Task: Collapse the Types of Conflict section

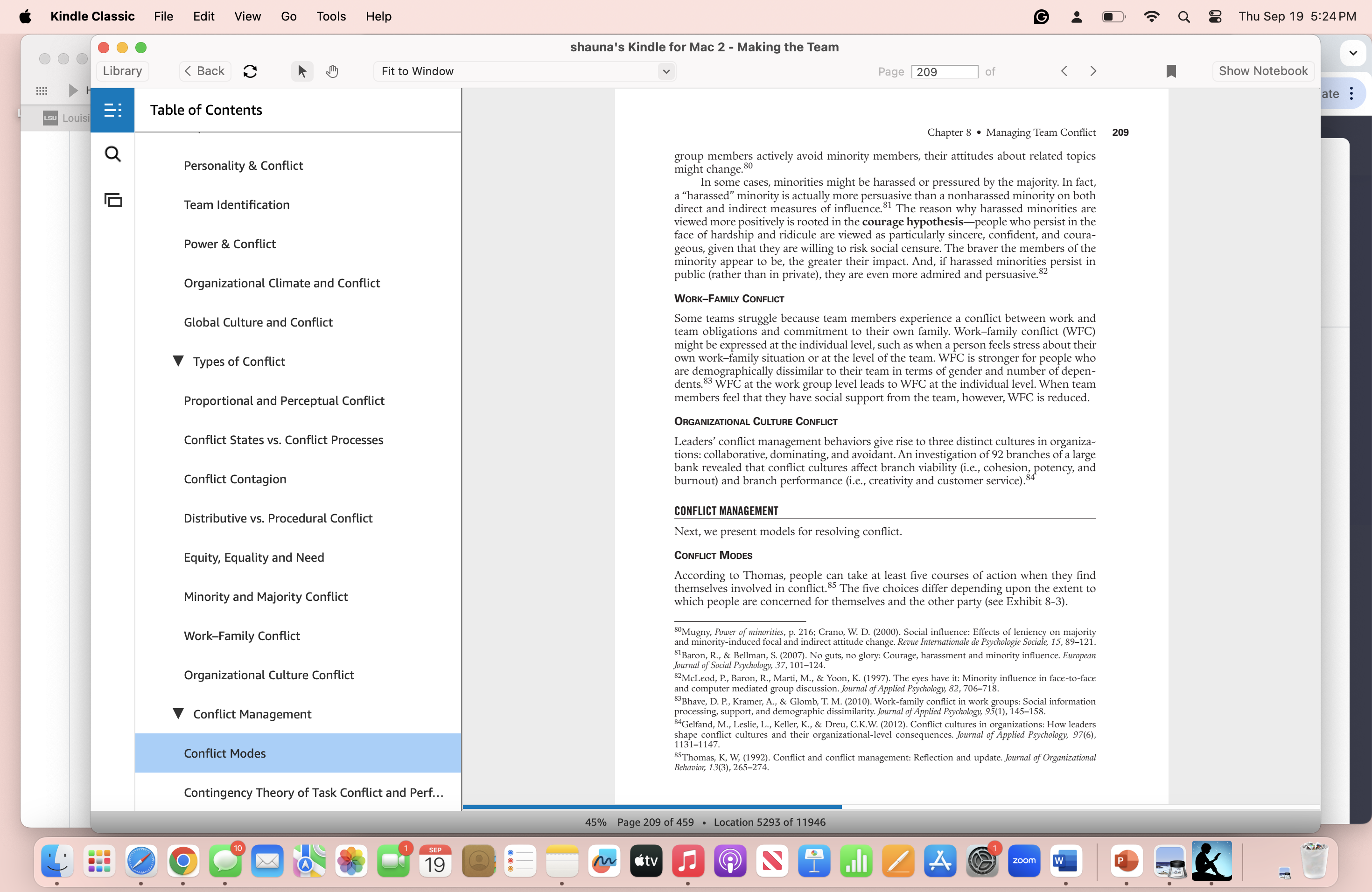Action: pos(178,361)
